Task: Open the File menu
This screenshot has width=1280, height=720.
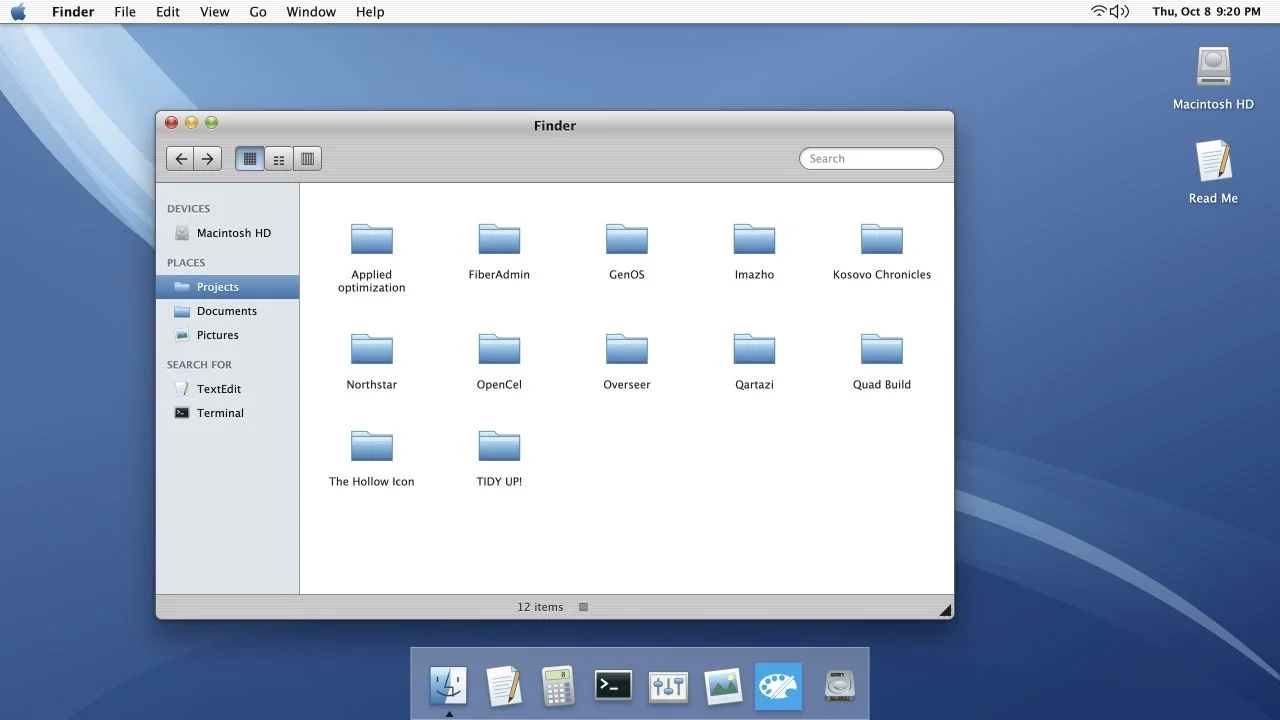Action: 125,12
